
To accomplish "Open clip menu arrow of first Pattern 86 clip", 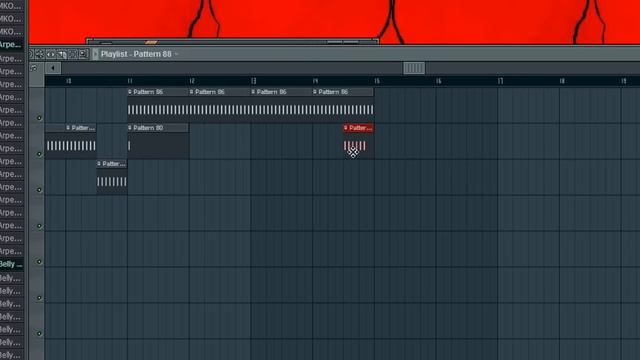I will 130,92.
